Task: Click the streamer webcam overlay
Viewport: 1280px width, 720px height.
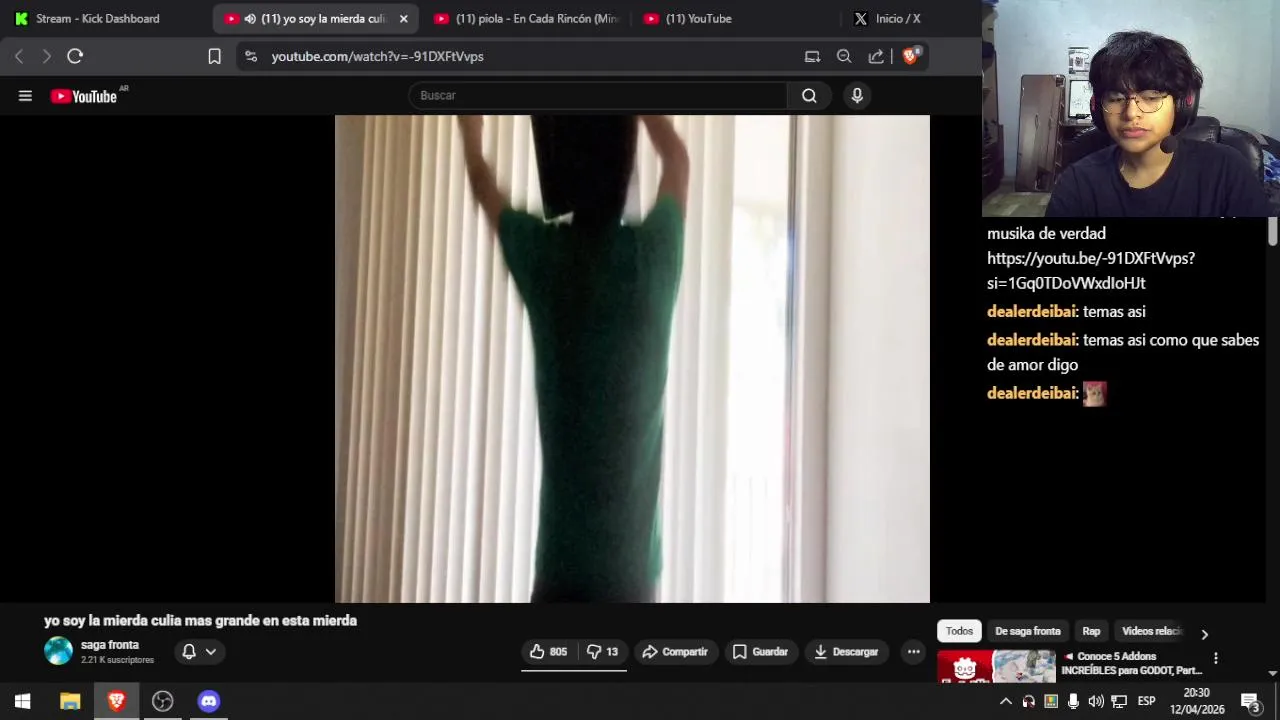Action: click(1131, 108)
